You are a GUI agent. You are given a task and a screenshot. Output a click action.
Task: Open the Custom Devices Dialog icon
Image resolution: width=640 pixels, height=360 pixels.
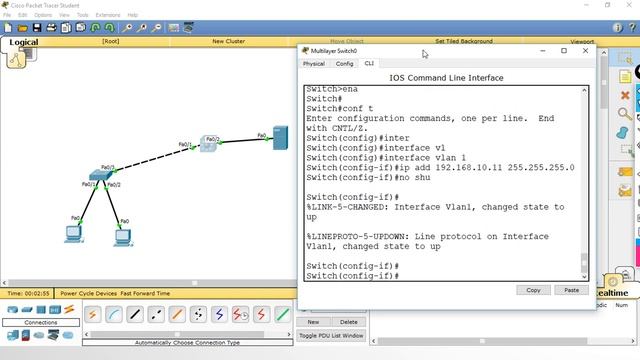pyautogui.click(x=189, y=28)
